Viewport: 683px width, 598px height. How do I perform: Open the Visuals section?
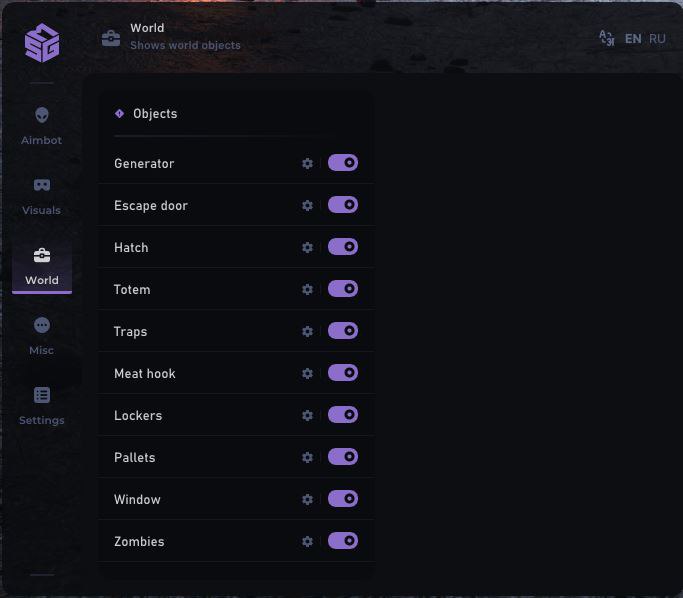[x=42, y=195]
